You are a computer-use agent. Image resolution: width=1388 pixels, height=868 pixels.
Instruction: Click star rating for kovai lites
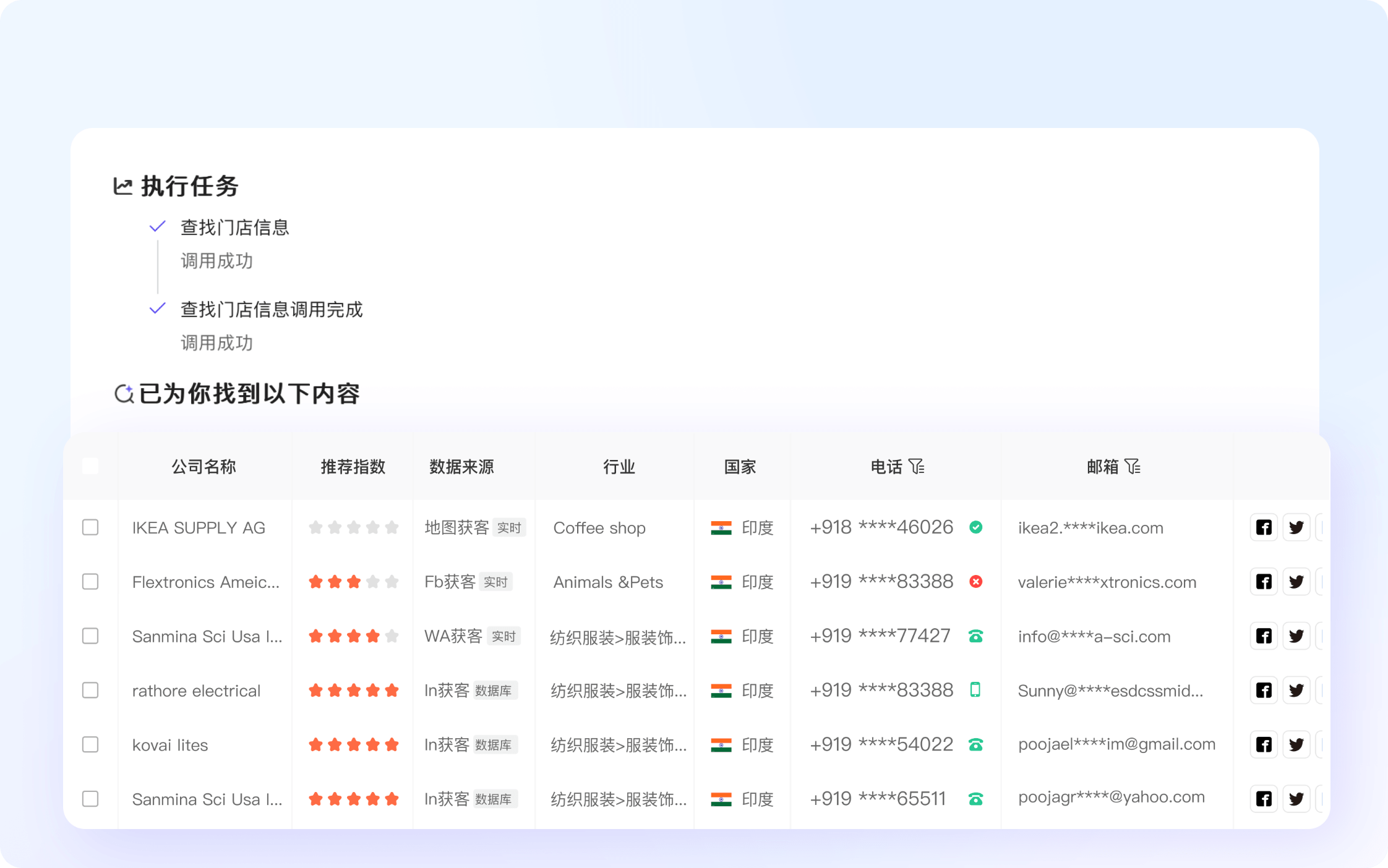click(353, 744)
